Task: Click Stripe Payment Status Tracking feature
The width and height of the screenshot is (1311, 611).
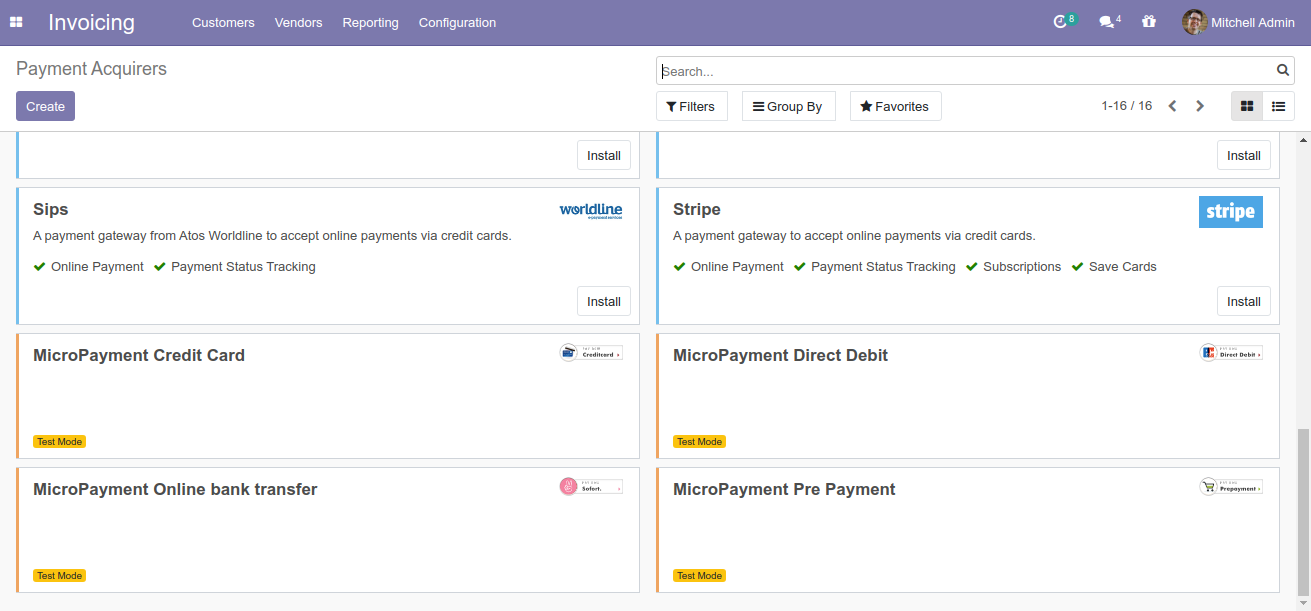Action: point(875,267)
